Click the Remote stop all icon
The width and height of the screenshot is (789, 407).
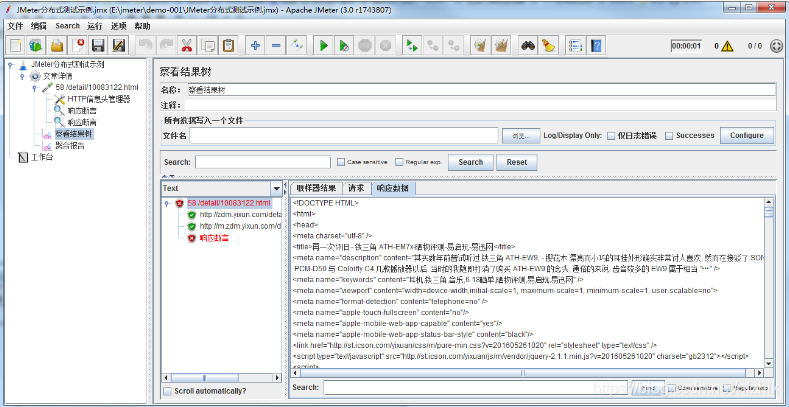(x=432, y=46)
